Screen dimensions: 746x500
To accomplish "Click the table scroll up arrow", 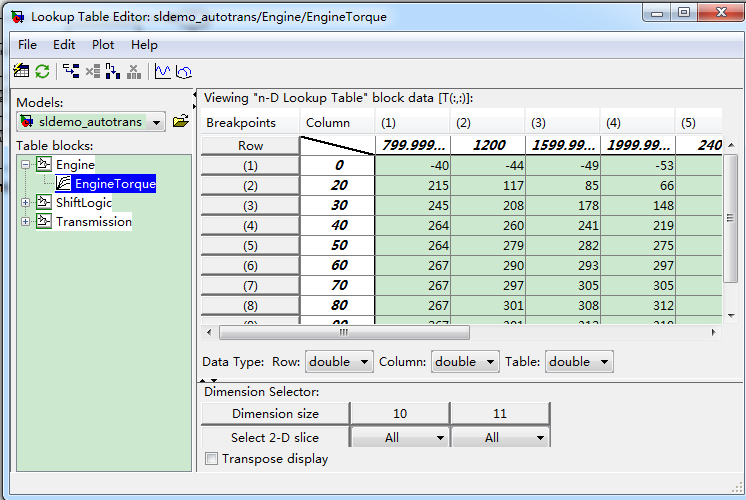I will point(731,145).
